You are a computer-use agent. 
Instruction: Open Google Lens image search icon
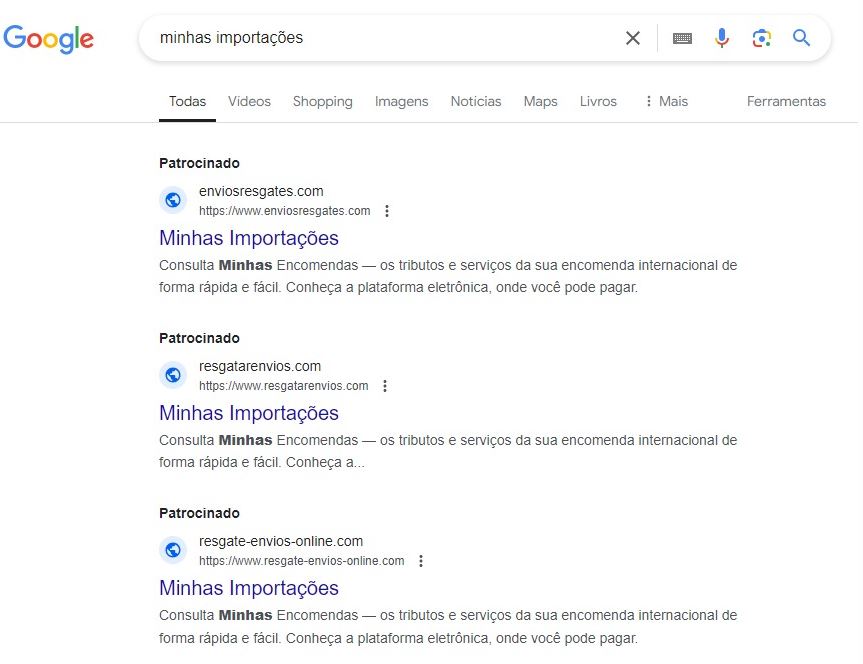761,38
